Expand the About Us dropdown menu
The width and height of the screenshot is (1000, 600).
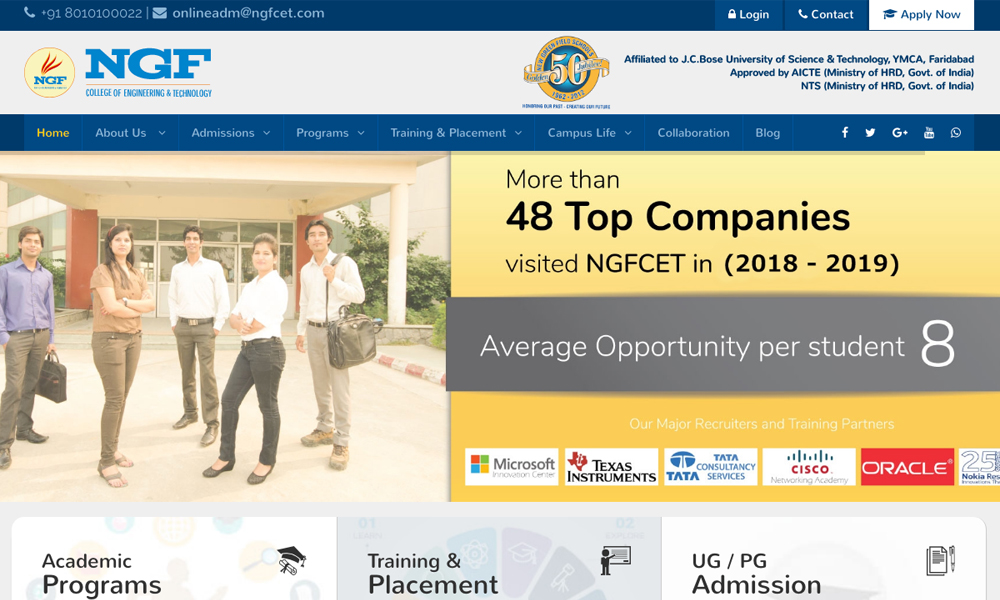130,133
